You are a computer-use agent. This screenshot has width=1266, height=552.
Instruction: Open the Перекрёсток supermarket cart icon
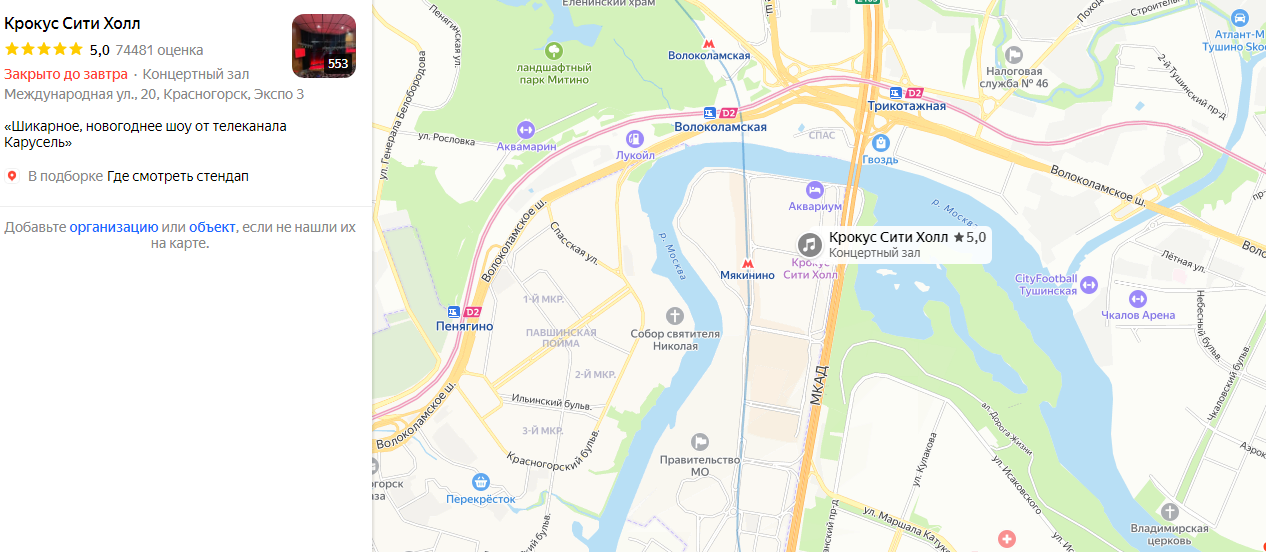[x=481, y=482]
